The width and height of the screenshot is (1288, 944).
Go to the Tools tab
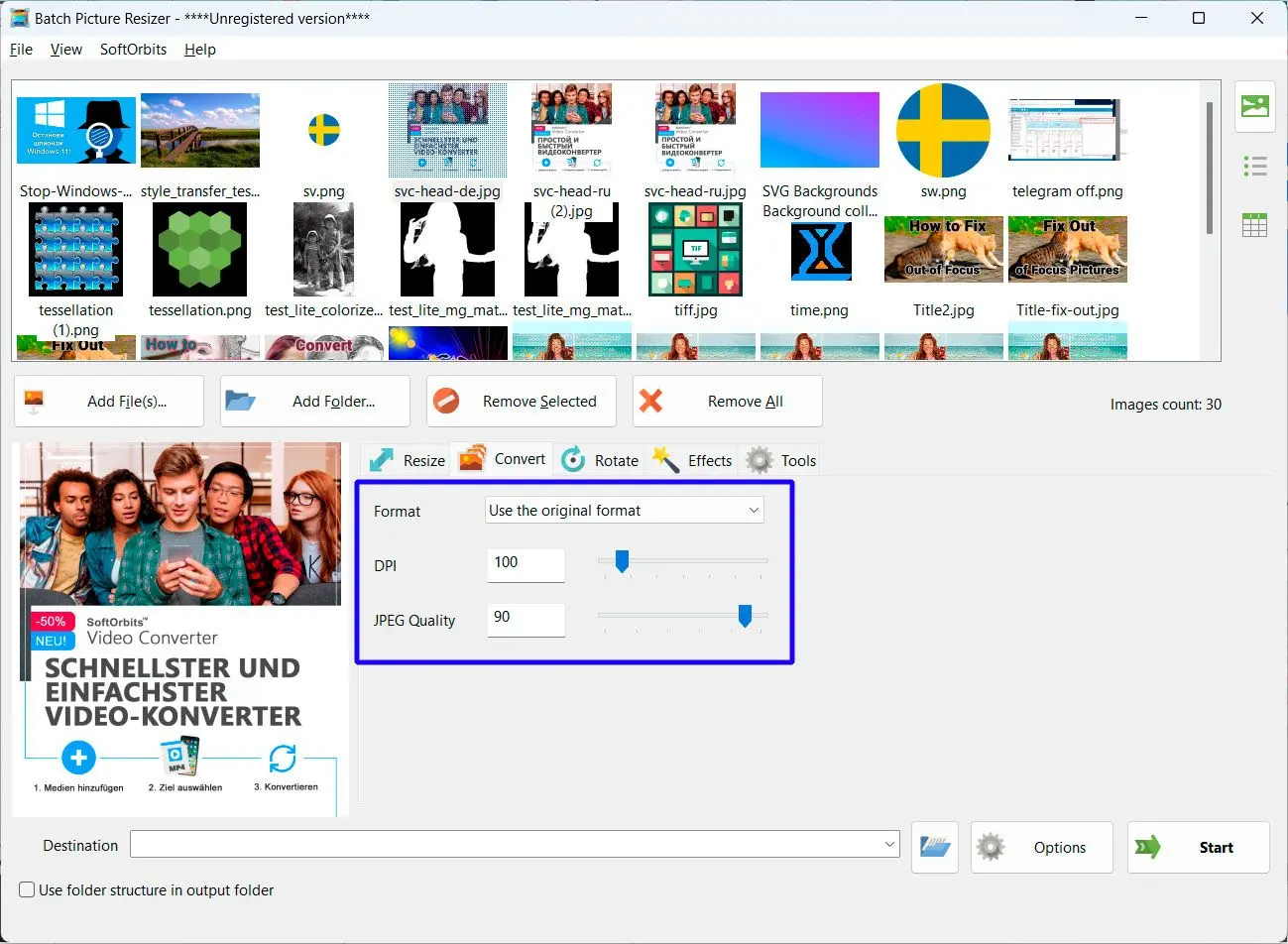tap(780, 460)
